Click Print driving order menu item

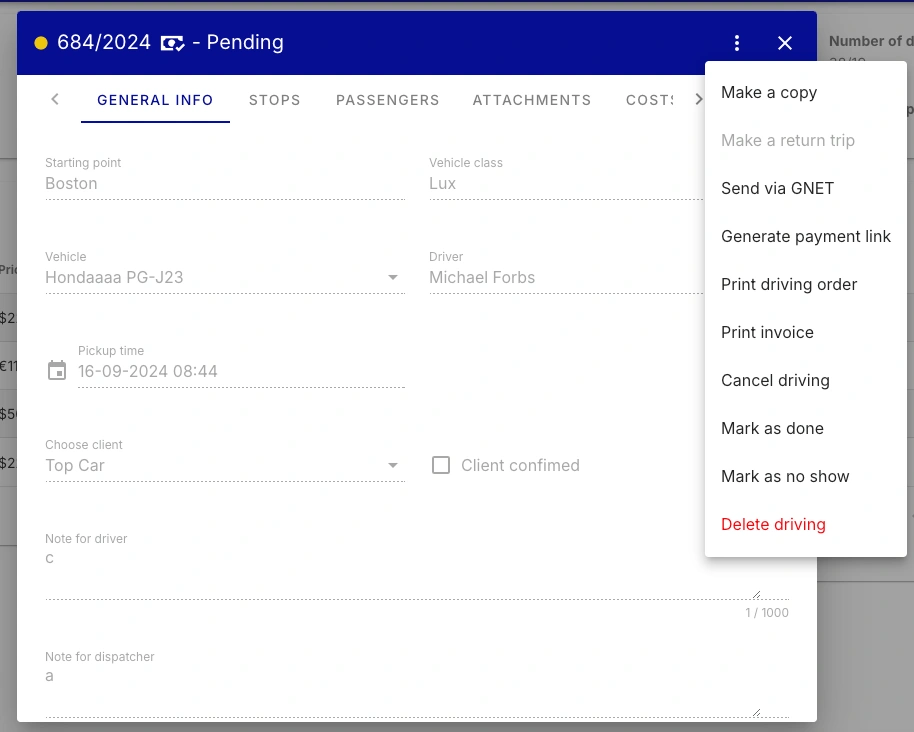tap(789, 284)
